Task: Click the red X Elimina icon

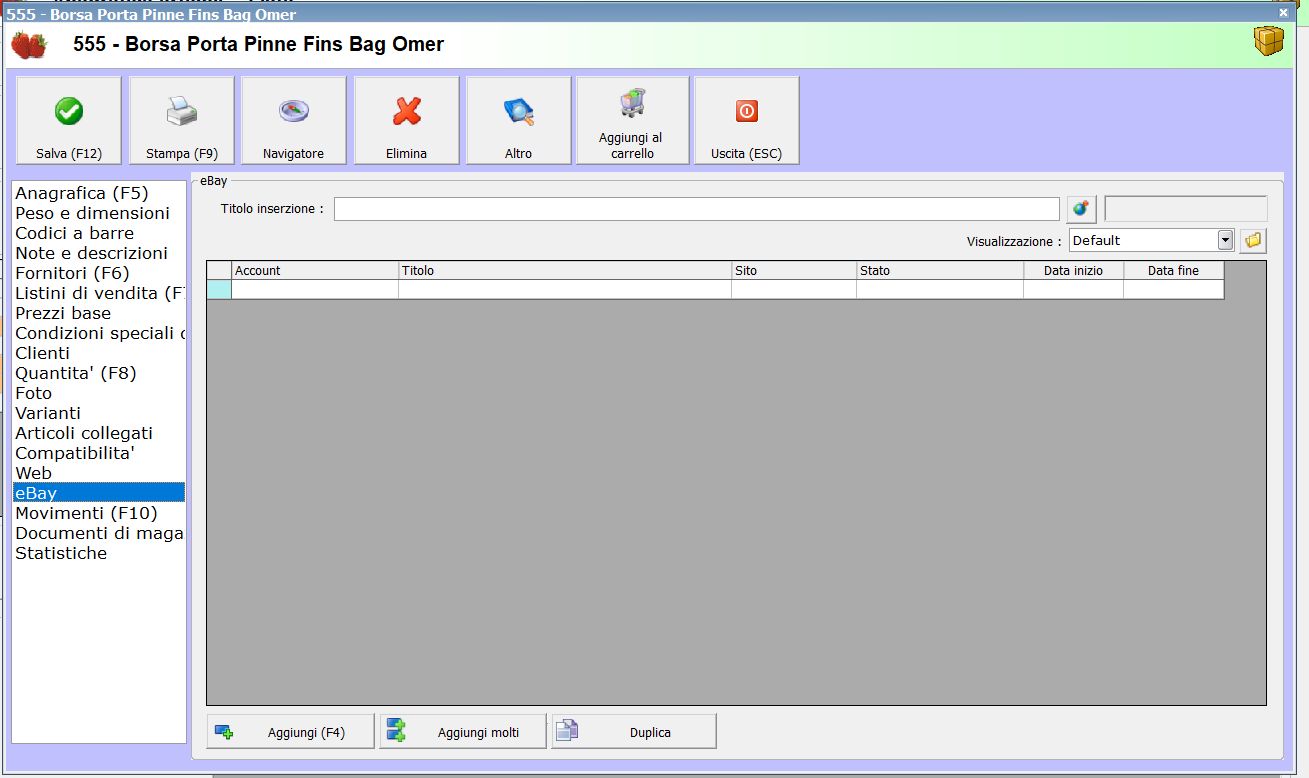Action: 407,111
